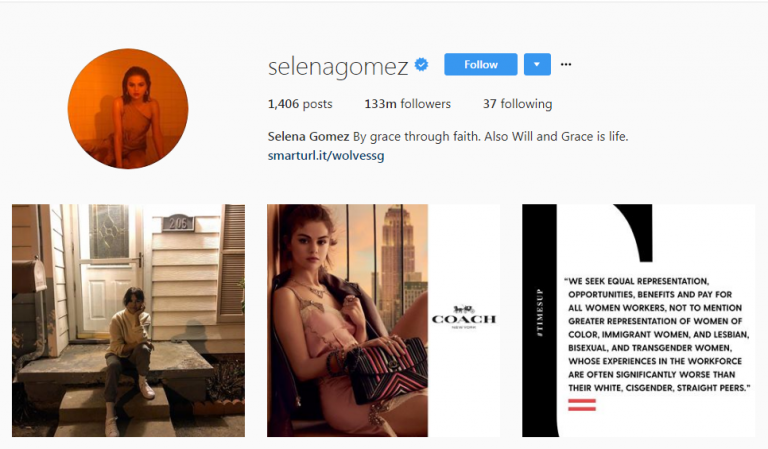Open the smarturl.it/wolvessg link

coord(326,156)
